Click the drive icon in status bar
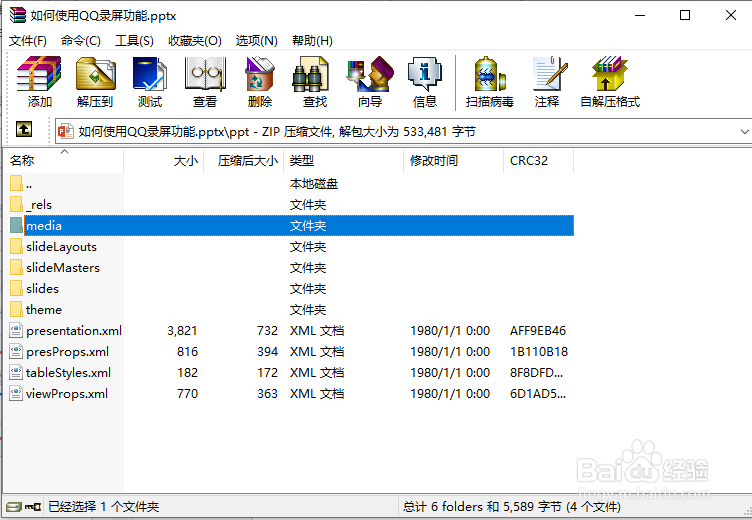The image size is (752, 520). [x=14, y=507]
